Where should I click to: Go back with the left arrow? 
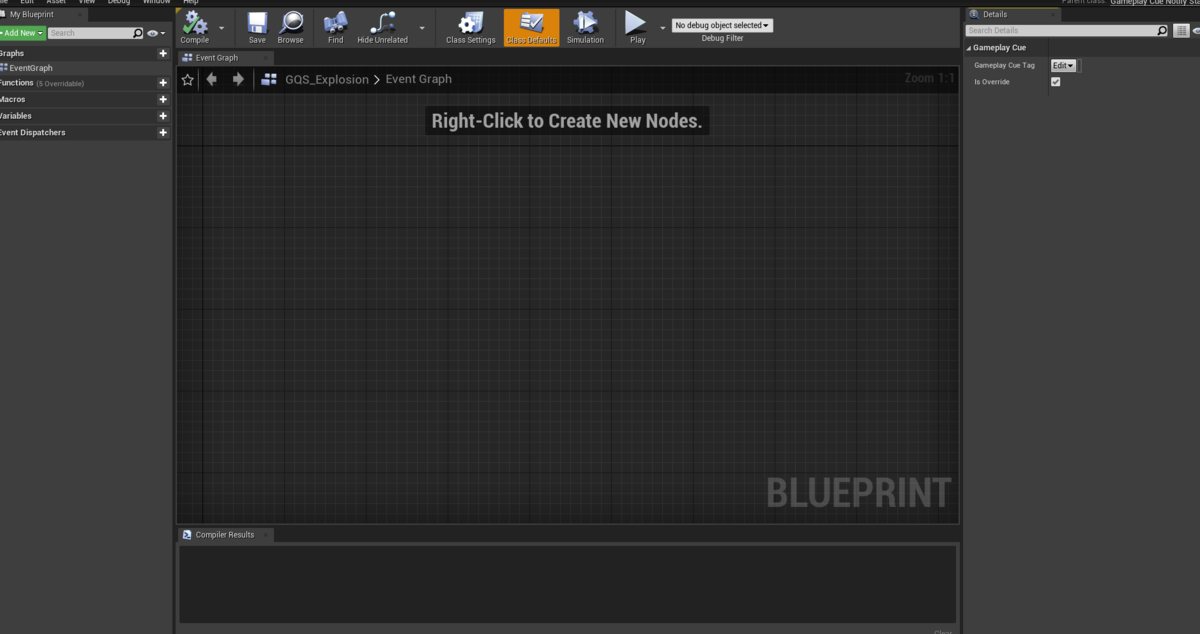(x=211, y=79)
